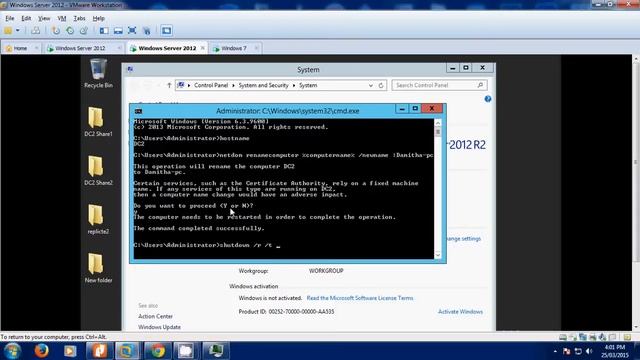Open the Action Center link
This screenshot has width=640, height=360.
tap(156, 316)
